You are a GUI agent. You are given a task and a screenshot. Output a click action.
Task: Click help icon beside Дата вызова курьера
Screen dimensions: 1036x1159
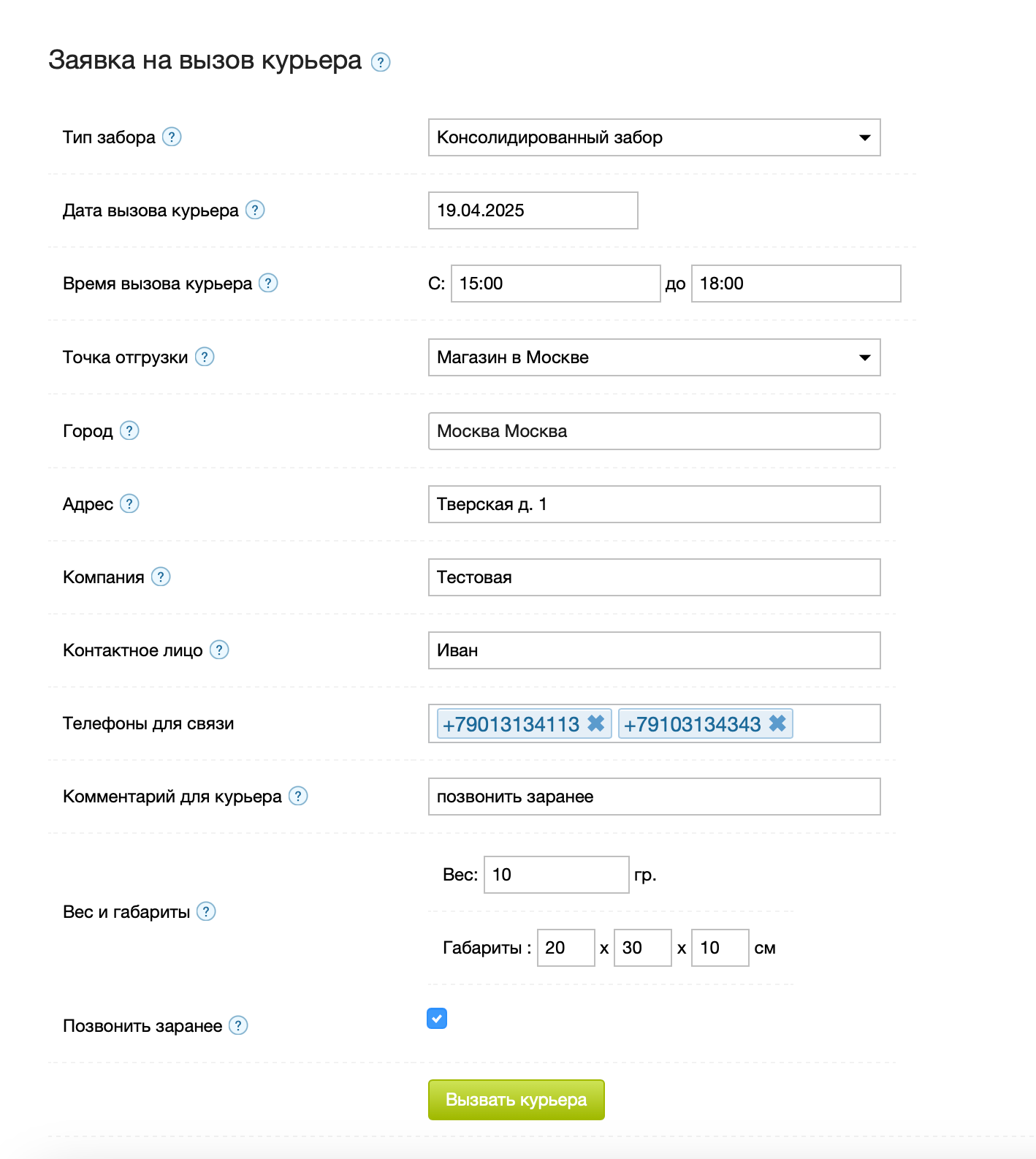(x=255, y=210)
